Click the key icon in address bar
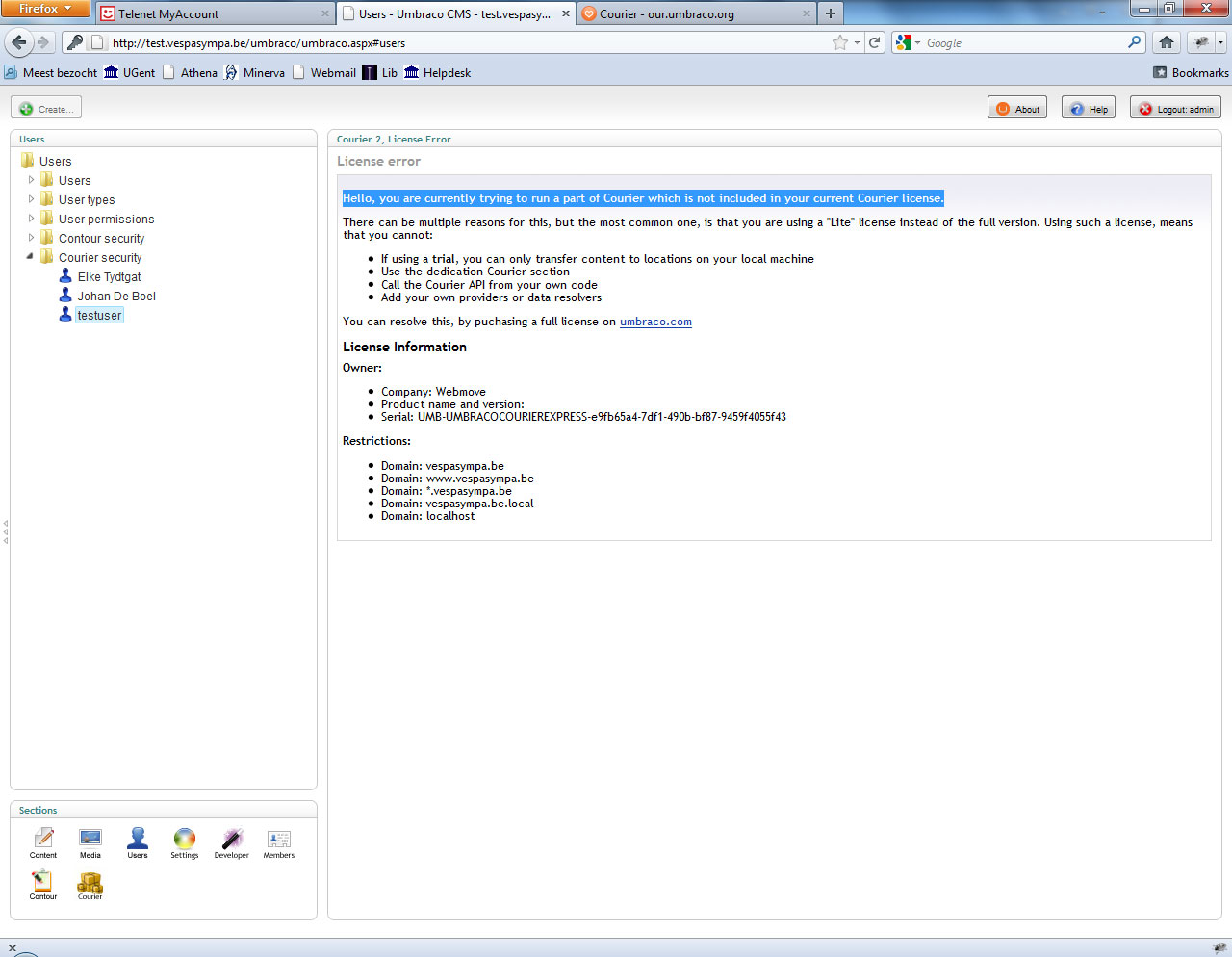This screenshot has width=1232, height=957. pos(74,42)
